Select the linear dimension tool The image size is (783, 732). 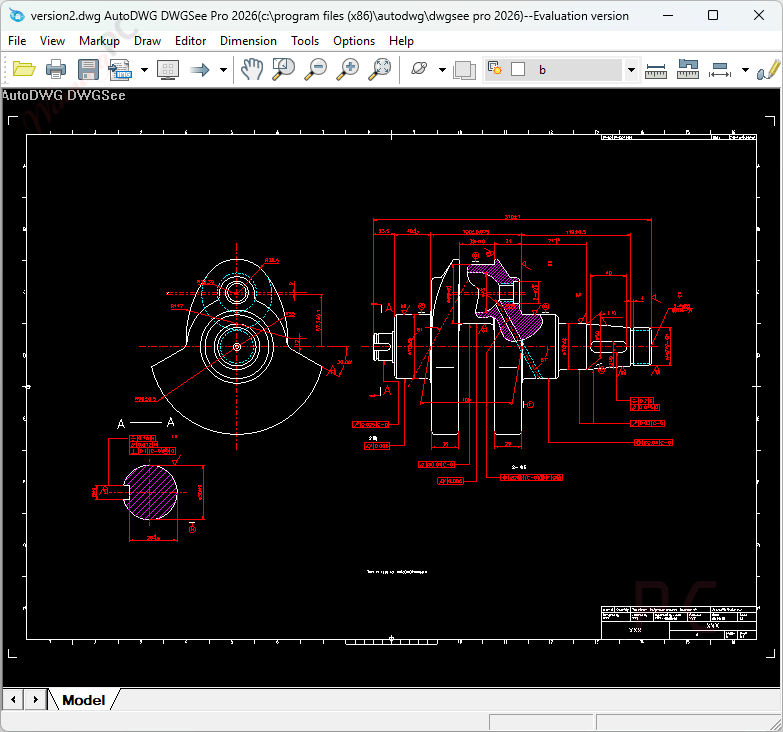720,70
